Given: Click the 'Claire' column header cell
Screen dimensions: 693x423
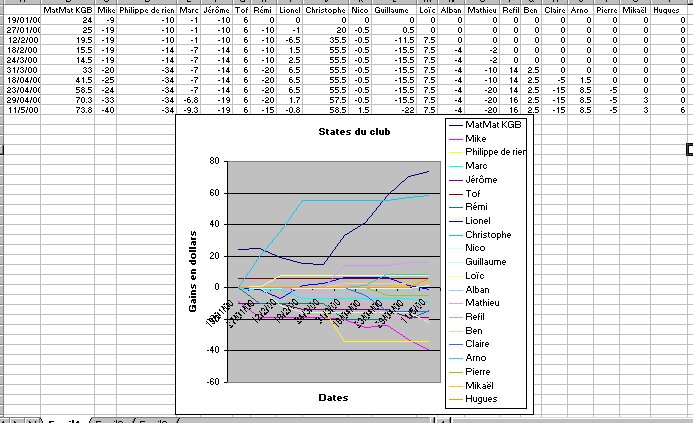Looking at the screenshot, I should click(554, 10).
